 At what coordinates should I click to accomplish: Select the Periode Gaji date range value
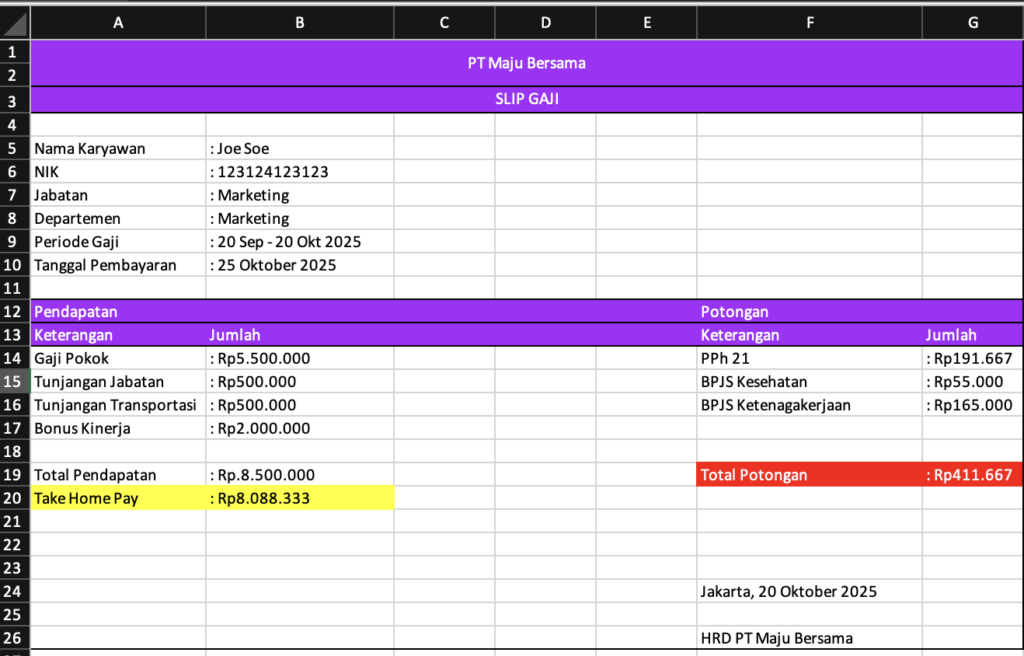[299, 242]
